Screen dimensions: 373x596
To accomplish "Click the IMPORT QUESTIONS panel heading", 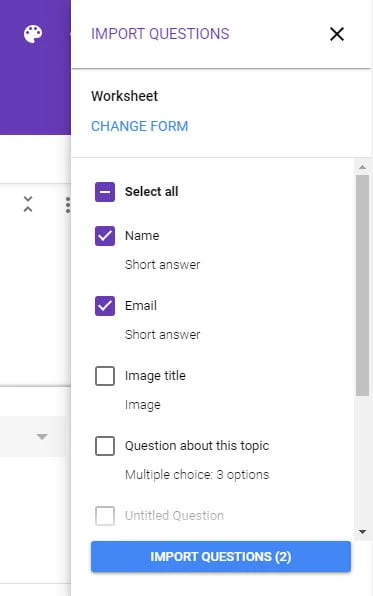I will (160, 34).
